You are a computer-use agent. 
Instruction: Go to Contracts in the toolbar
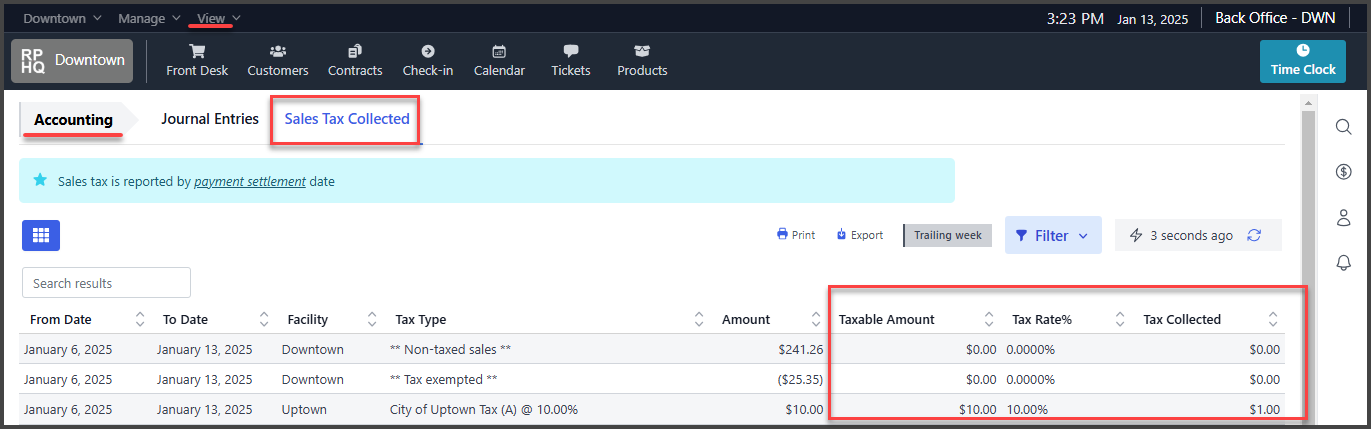pos(355,60)
